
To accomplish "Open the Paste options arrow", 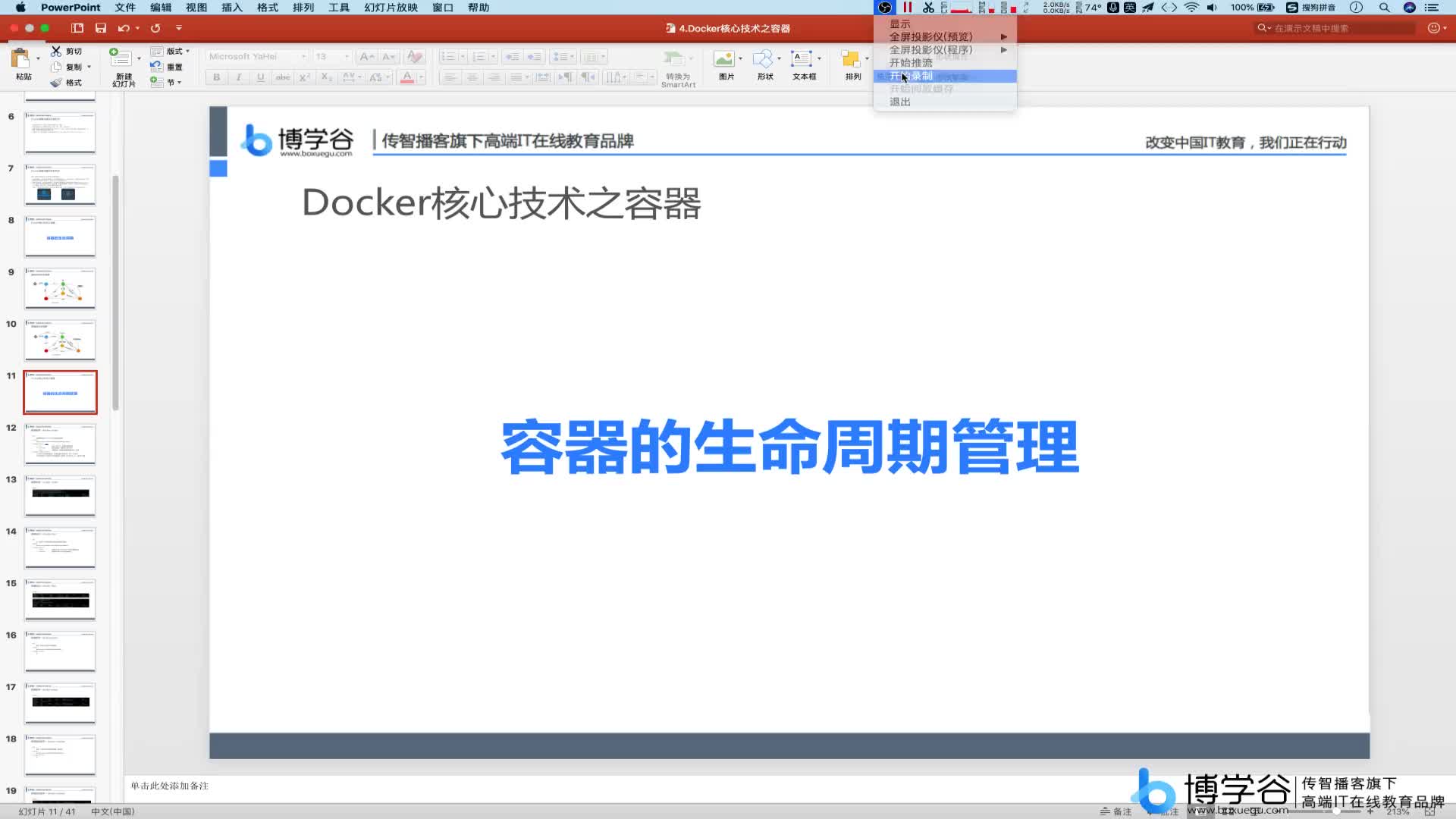I will (x=38, y=58).
